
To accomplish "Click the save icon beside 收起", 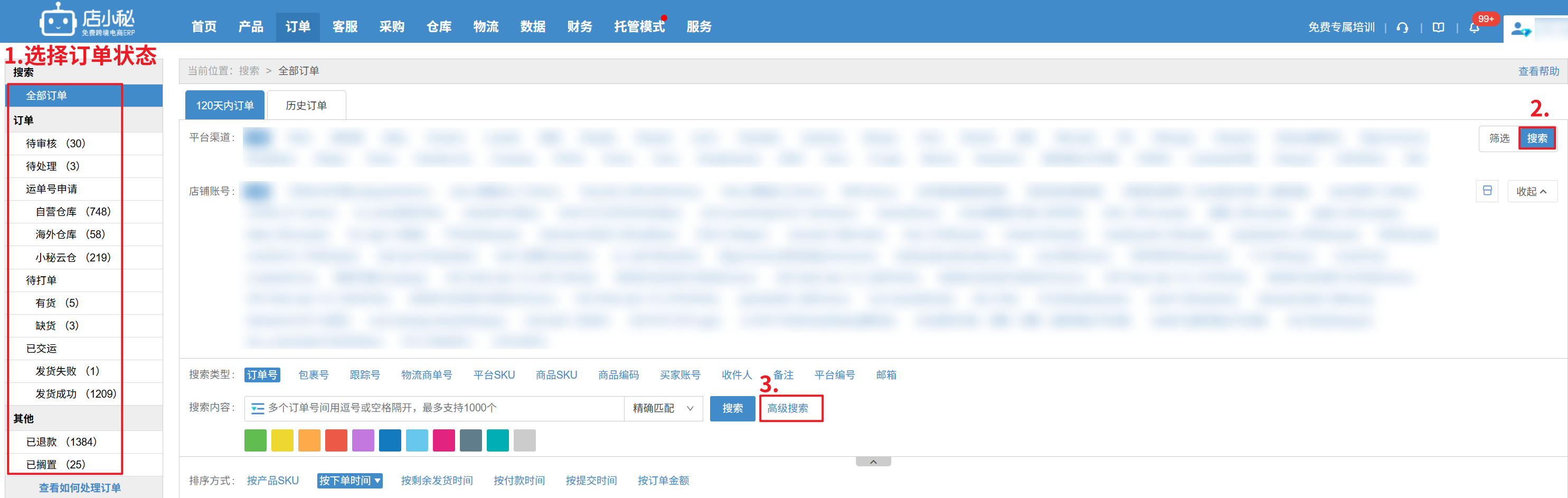I will (1487, 191).
